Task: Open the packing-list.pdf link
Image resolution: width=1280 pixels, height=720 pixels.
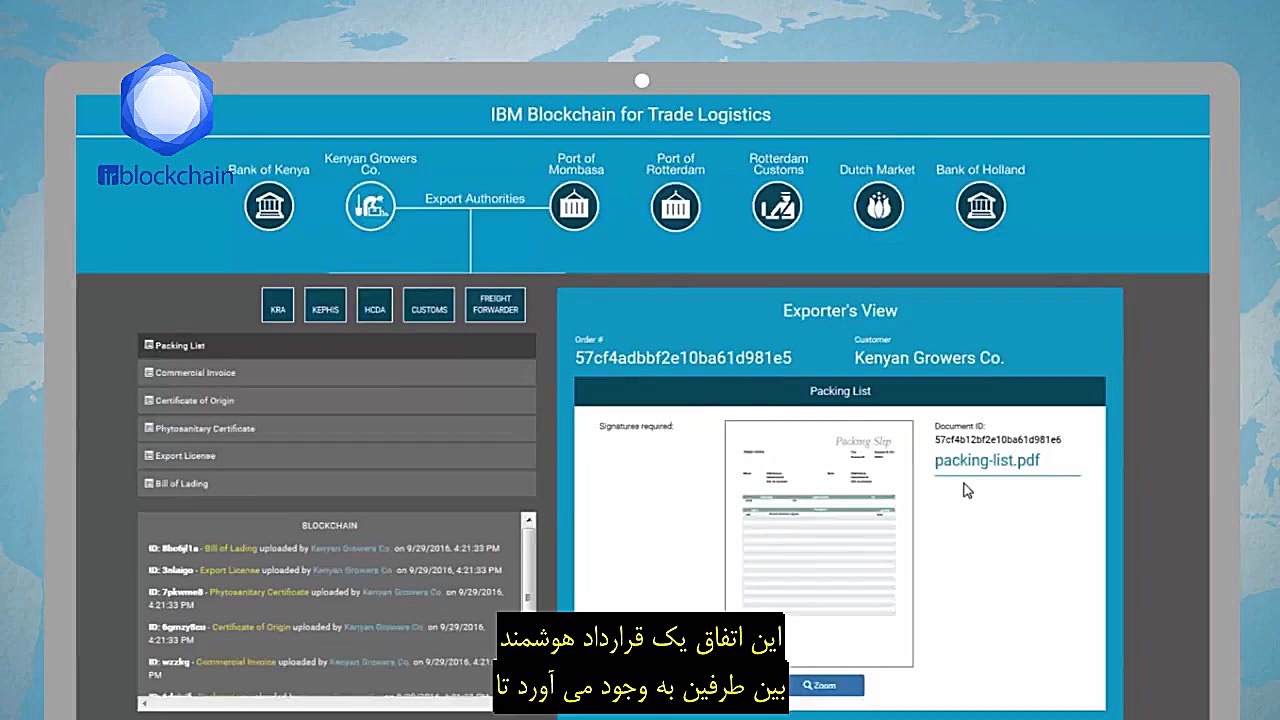Action: [987, 461]
